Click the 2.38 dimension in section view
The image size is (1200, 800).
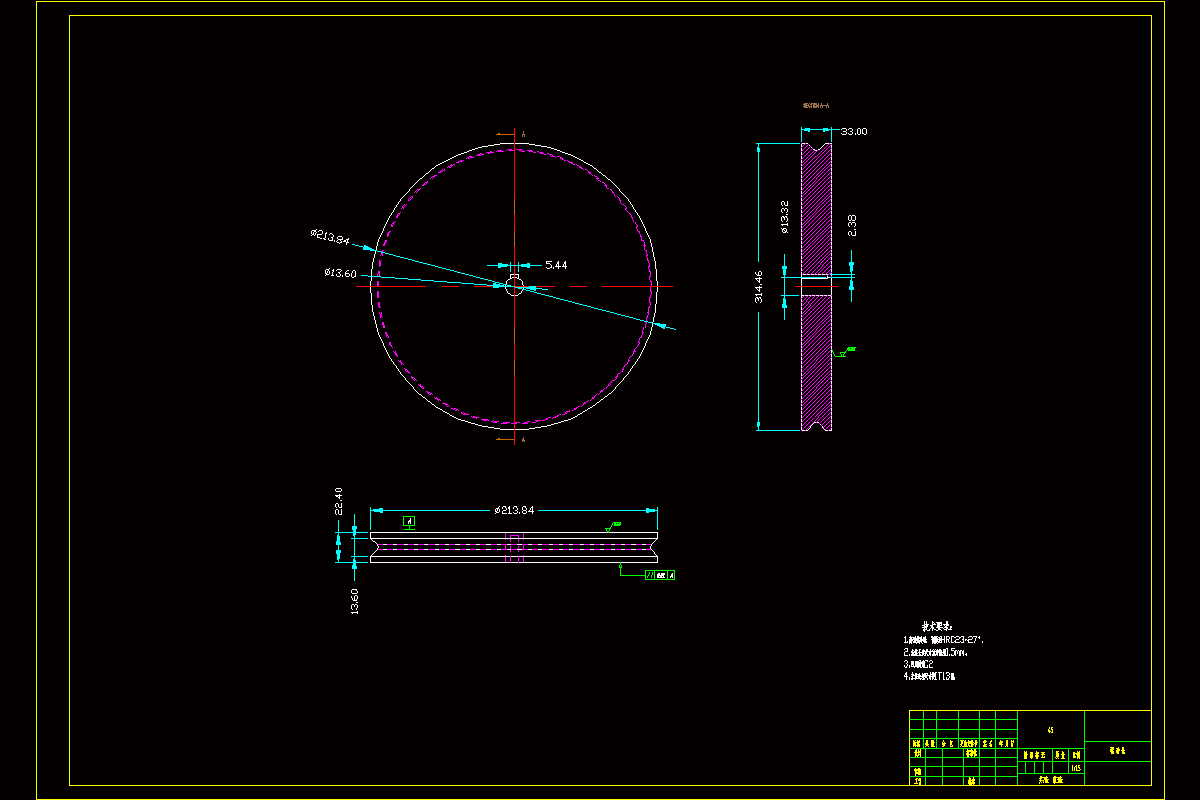pyautogui.click(x=851, y=225)
